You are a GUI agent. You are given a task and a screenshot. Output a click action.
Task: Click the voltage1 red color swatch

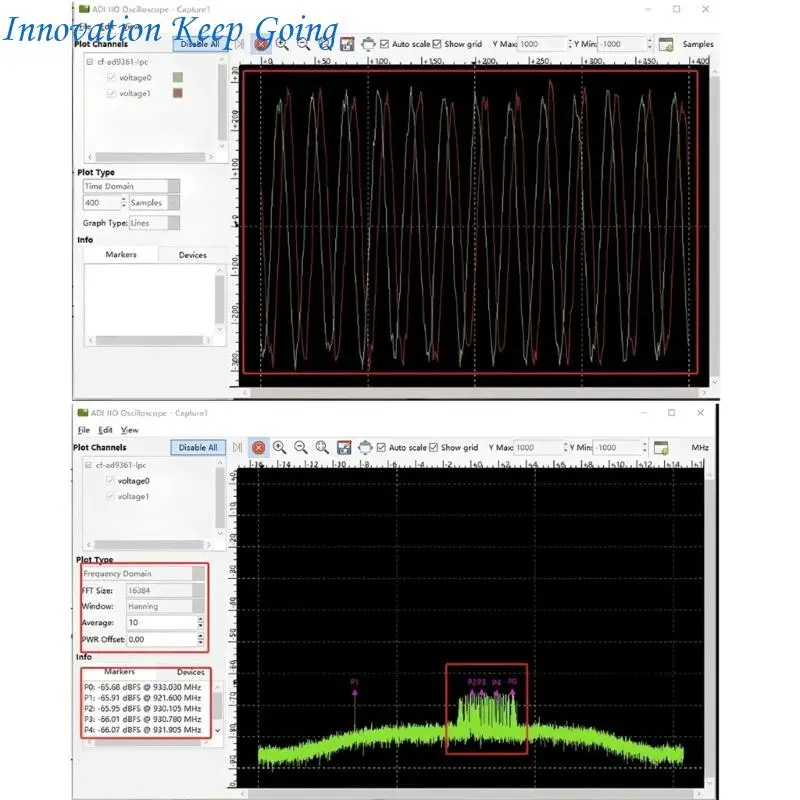pos(178,93)
